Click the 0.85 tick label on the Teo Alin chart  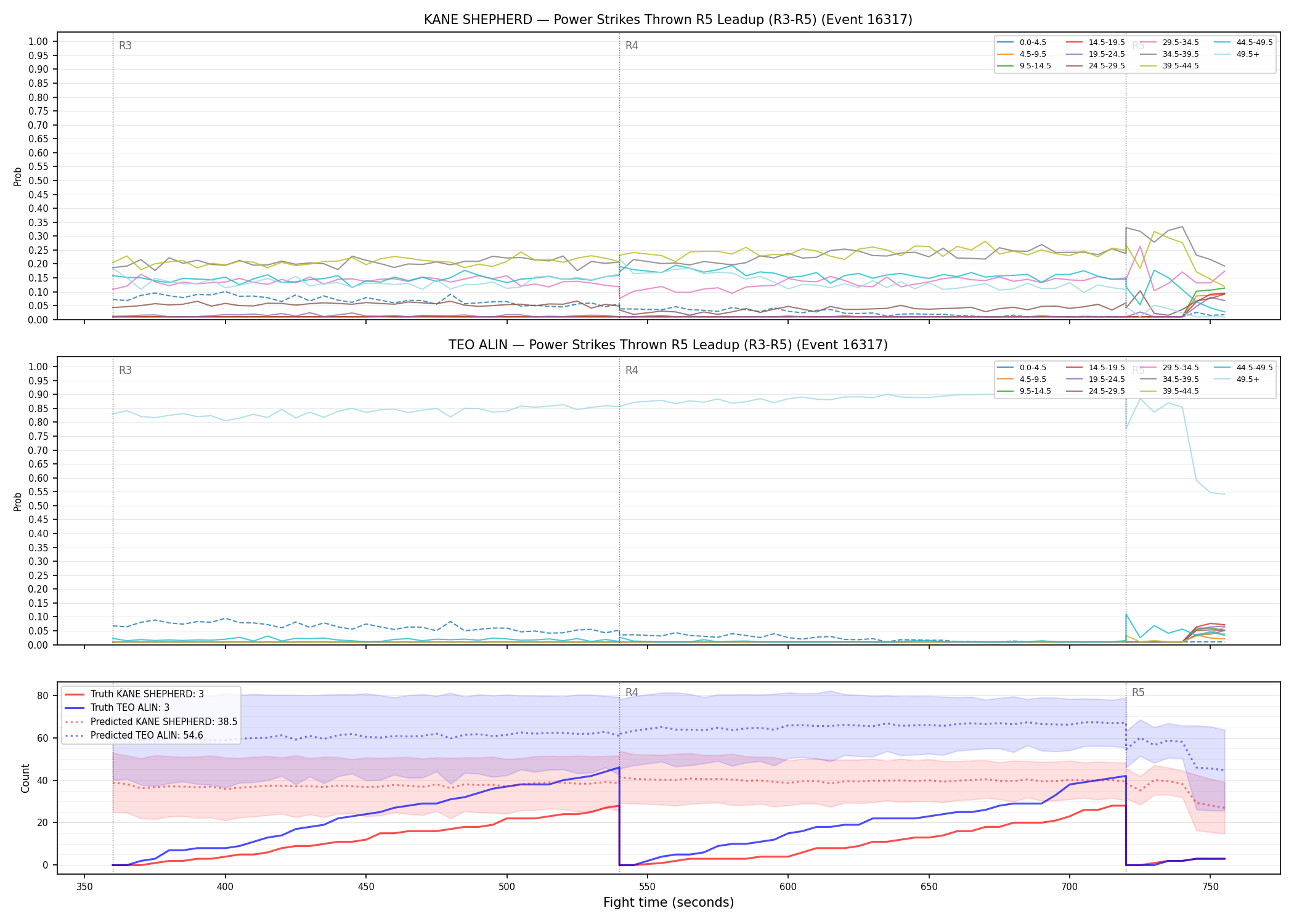pyautogui.click(x=38, y=408)
